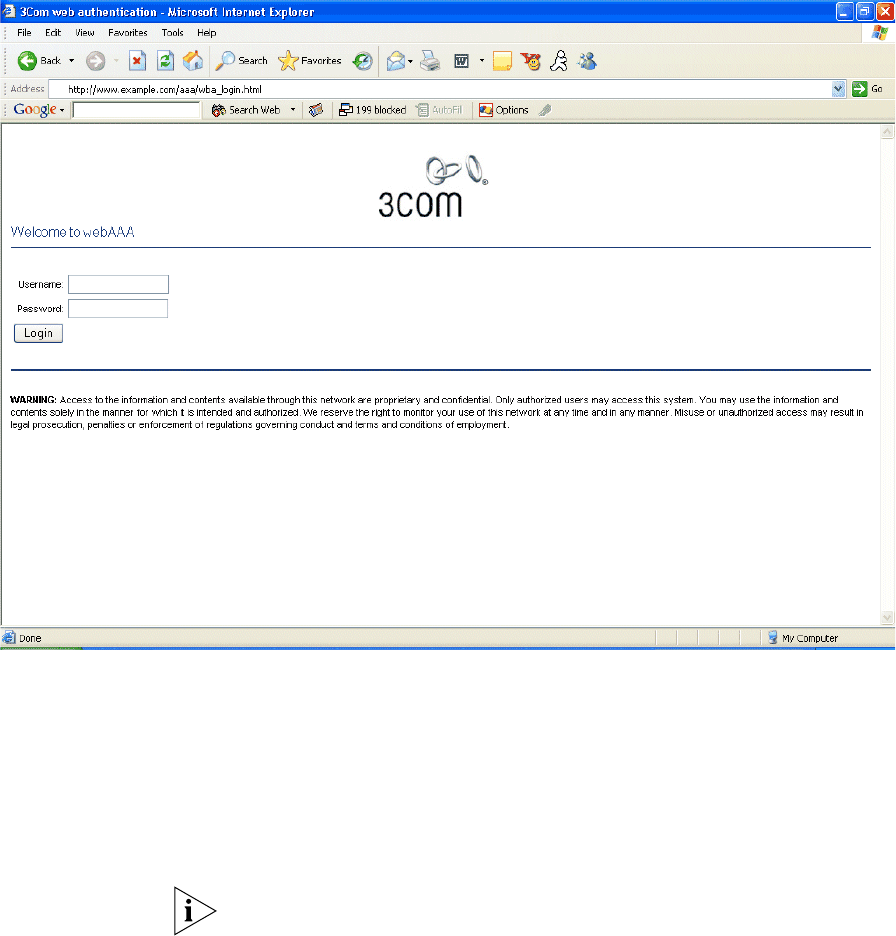Click the Google toolbar search box
The height and width of the screenshot is (936, 896).
[136, 110]
